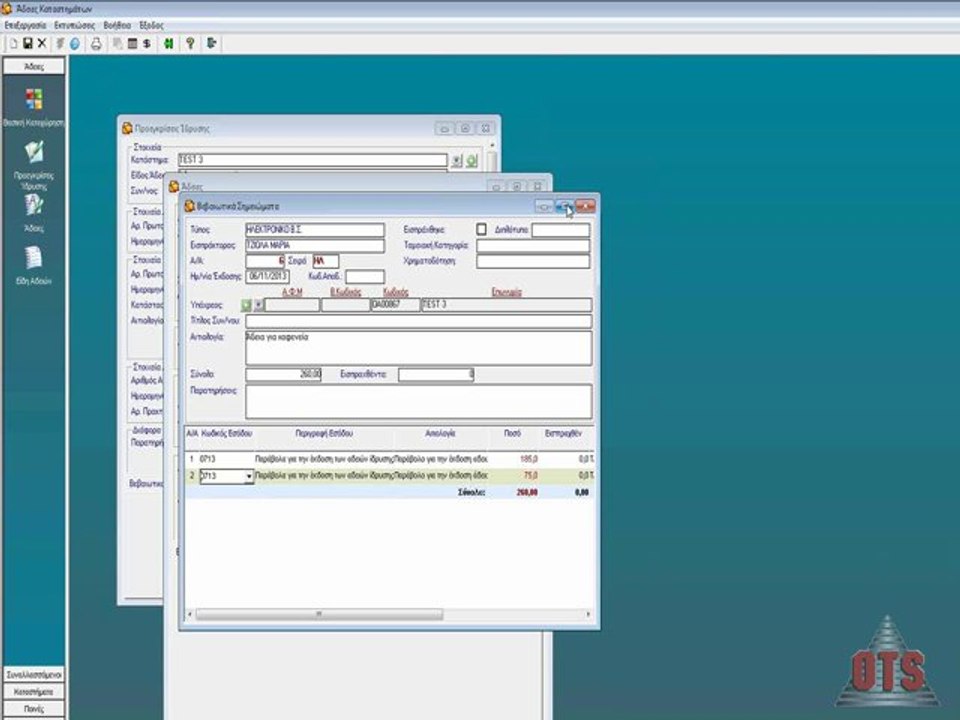Click the Επωνυμία red link label

point(507,293)
